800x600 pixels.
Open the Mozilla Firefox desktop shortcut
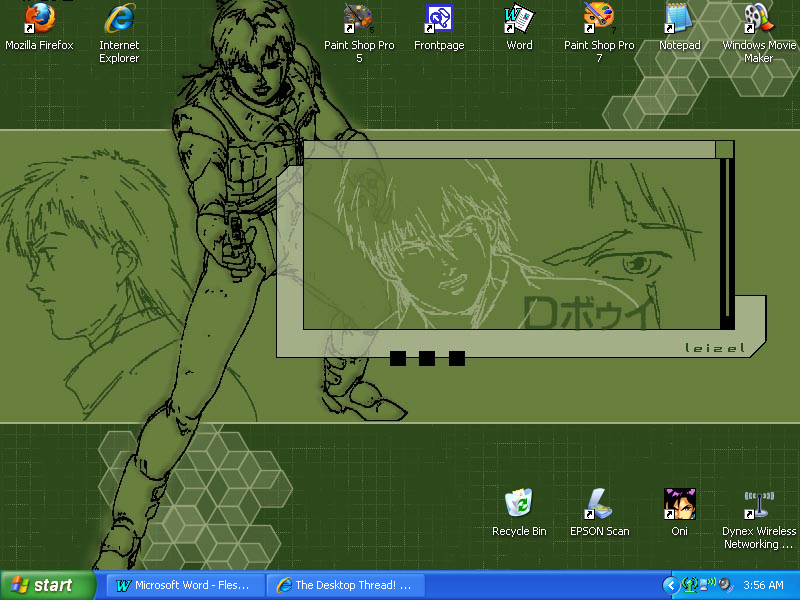[39, 27]
